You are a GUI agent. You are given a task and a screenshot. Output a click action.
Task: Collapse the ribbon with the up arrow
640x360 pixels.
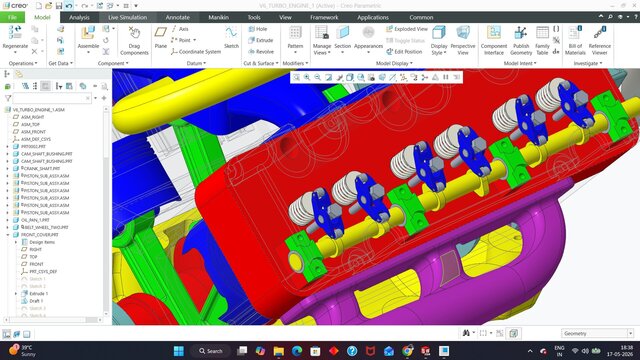tap(601, 17)
